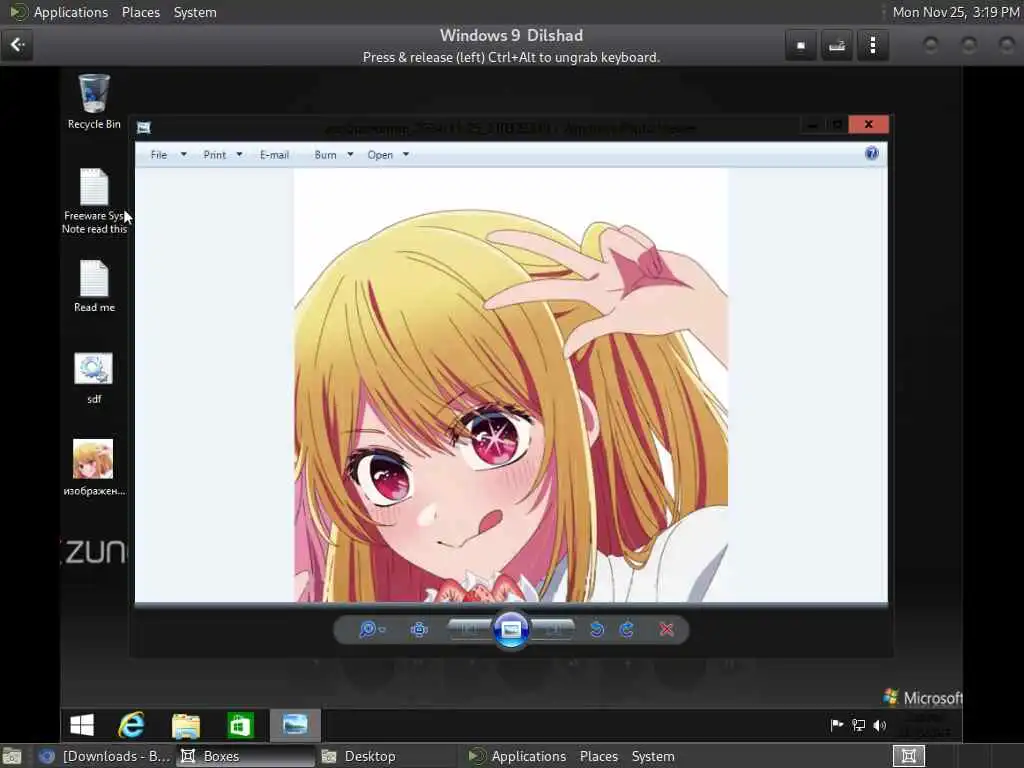Delete the photo with red X

pos(666,630)
